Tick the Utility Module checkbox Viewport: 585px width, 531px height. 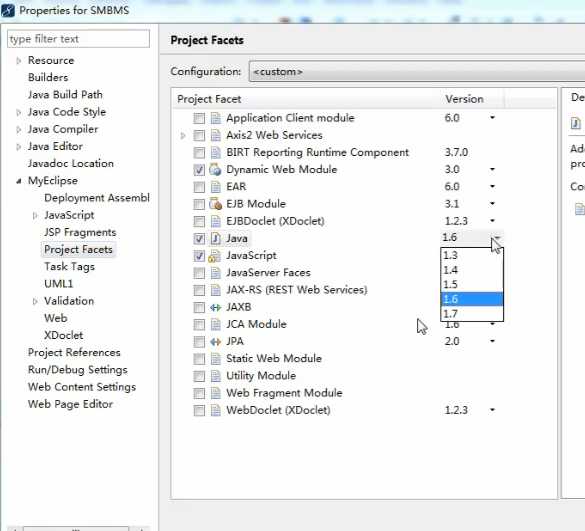[x=199, y=376]
